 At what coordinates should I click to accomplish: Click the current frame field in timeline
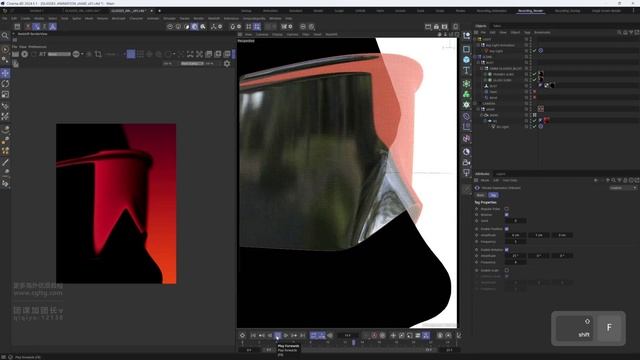click(348, 336)
